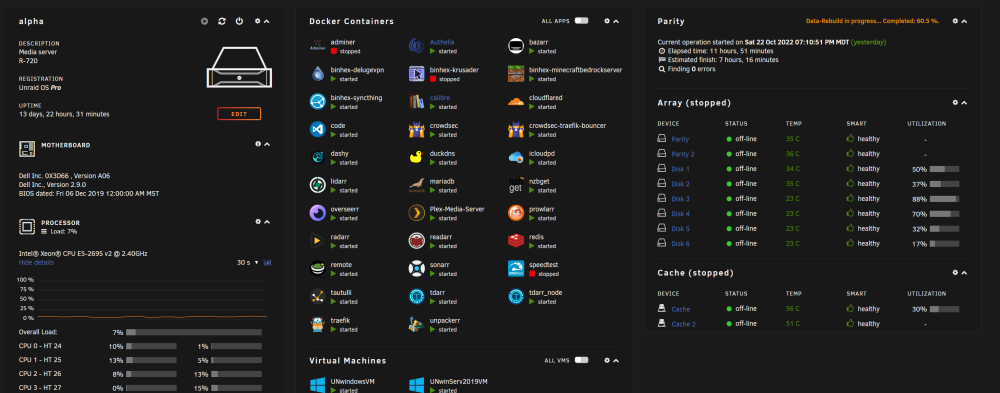This screenshot has width=1000, height=393.
Task: Click the Hide details link
Action: coord(36,262)
